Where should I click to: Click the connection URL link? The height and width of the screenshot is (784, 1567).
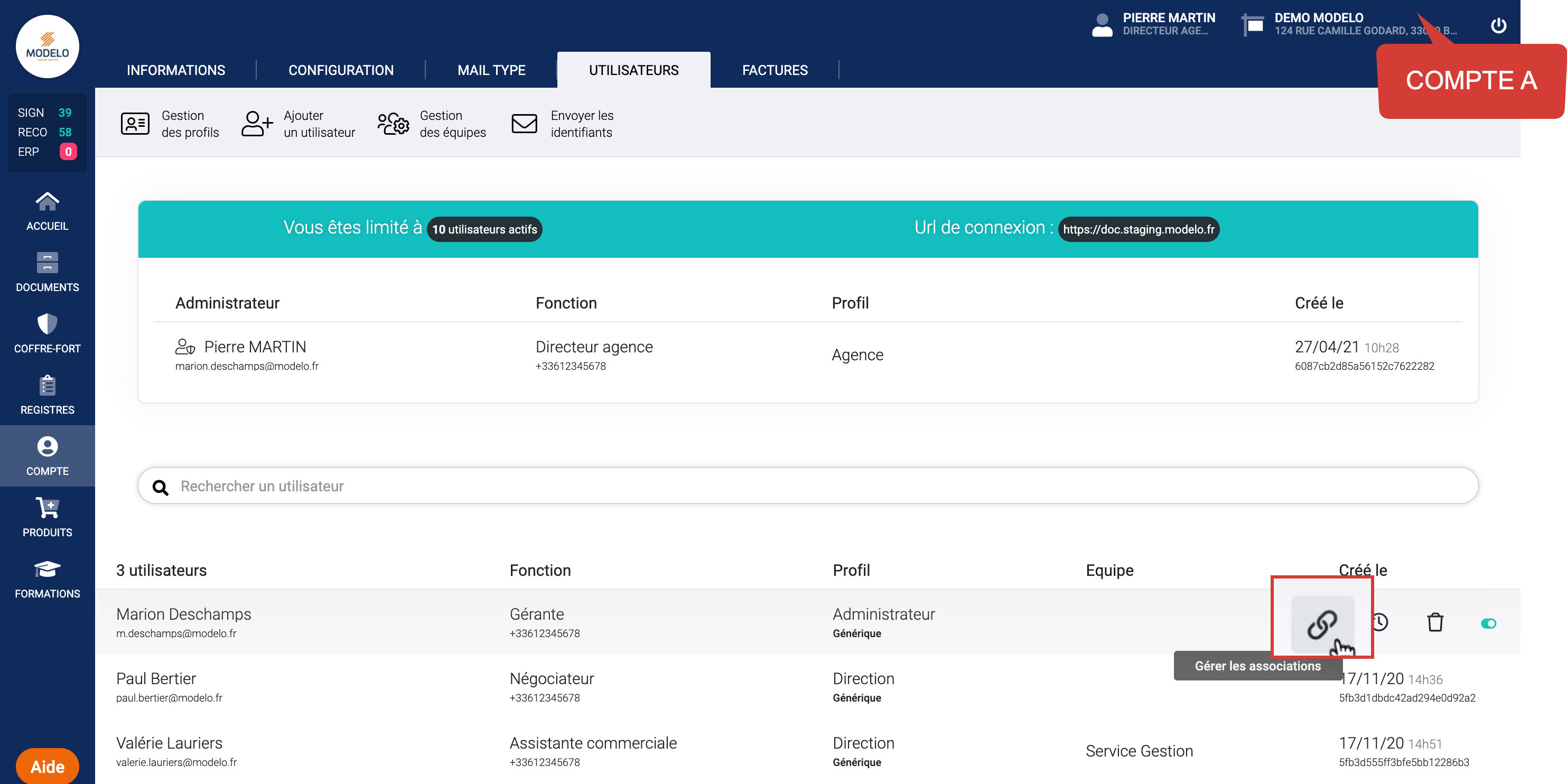[x=1138, y=229]
